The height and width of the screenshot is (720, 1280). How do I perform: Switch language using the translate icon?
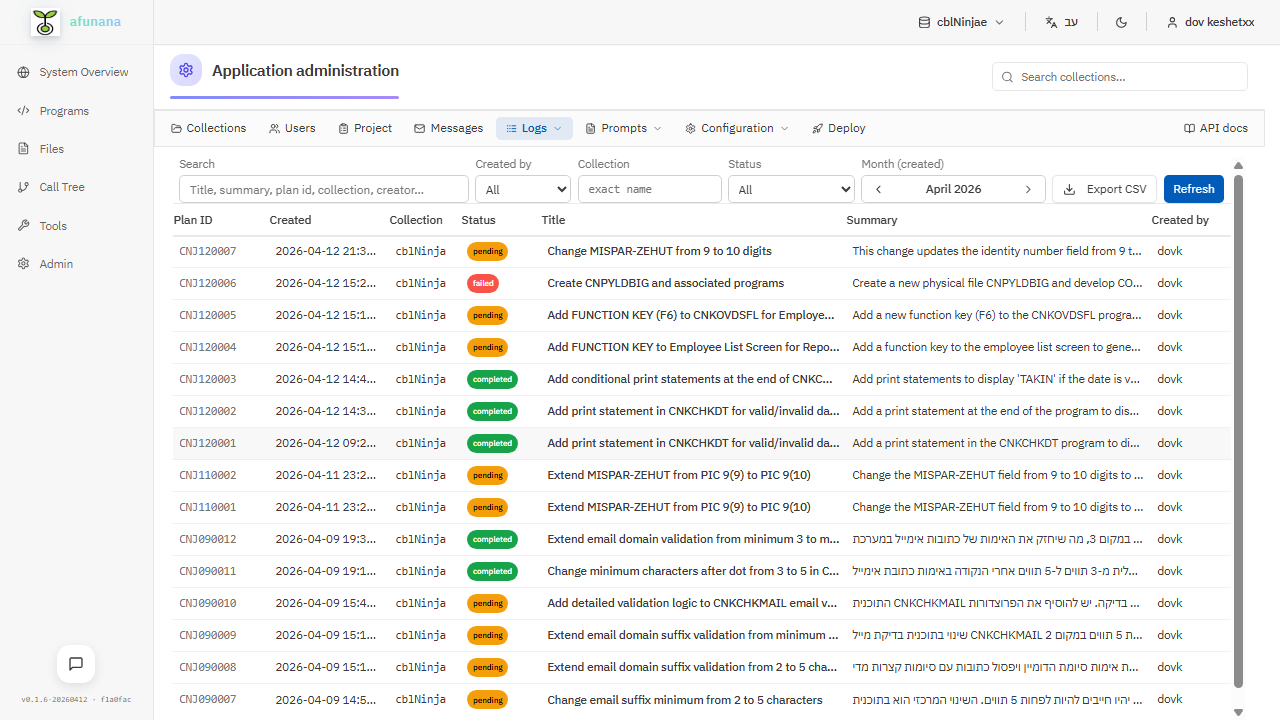pos(1051,21)
